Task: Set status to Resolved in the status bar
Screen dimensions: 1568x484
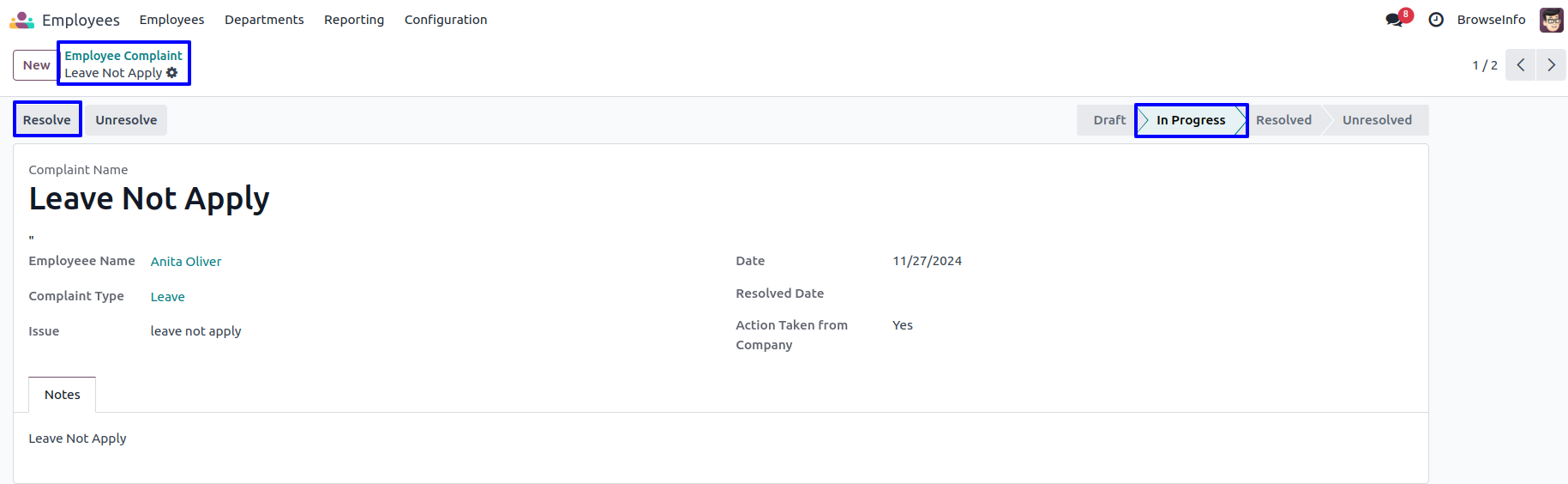Action: tap(1283, 120)
